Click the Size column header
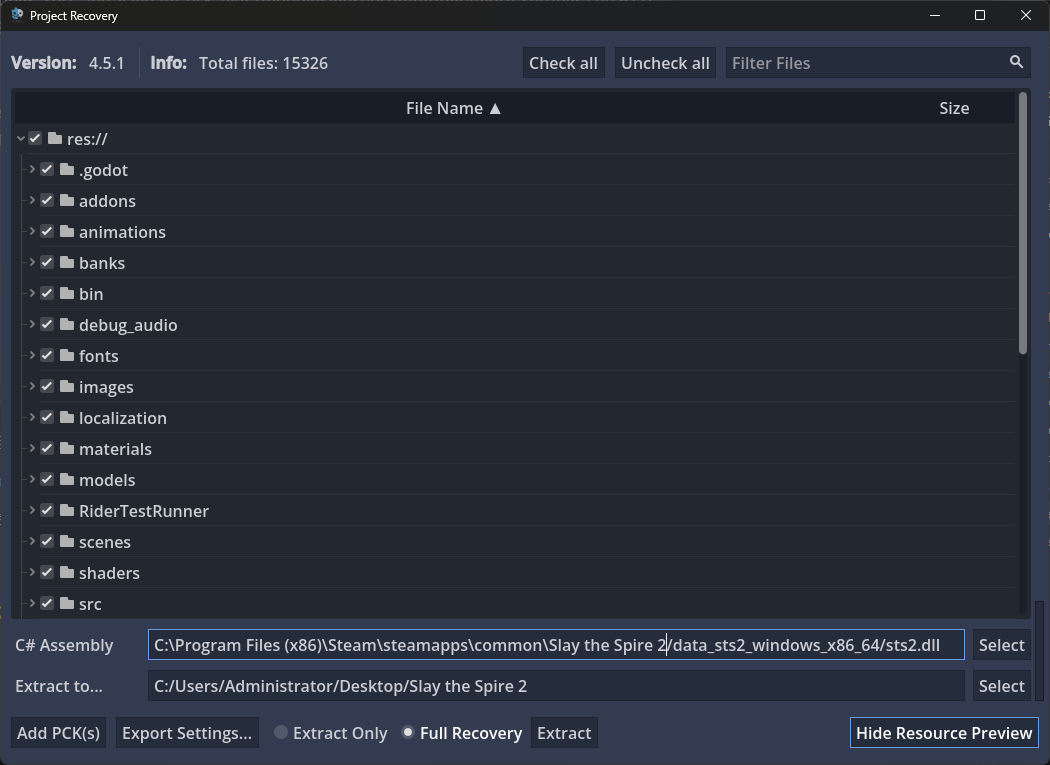 (x=953, y=108)
